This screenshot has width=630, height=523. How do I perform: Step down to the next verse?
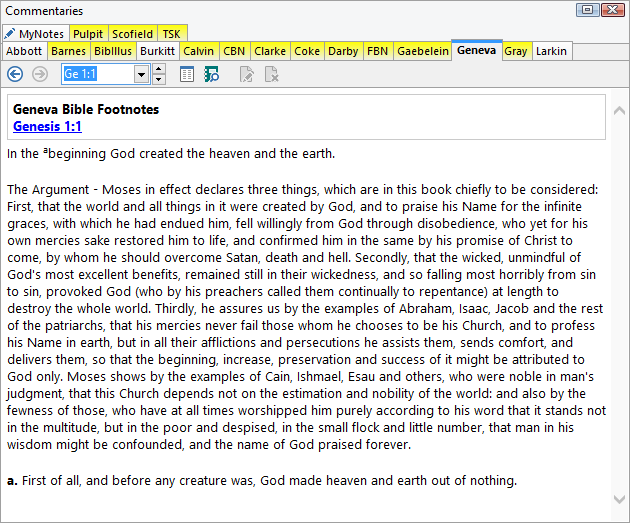[159, 79]
